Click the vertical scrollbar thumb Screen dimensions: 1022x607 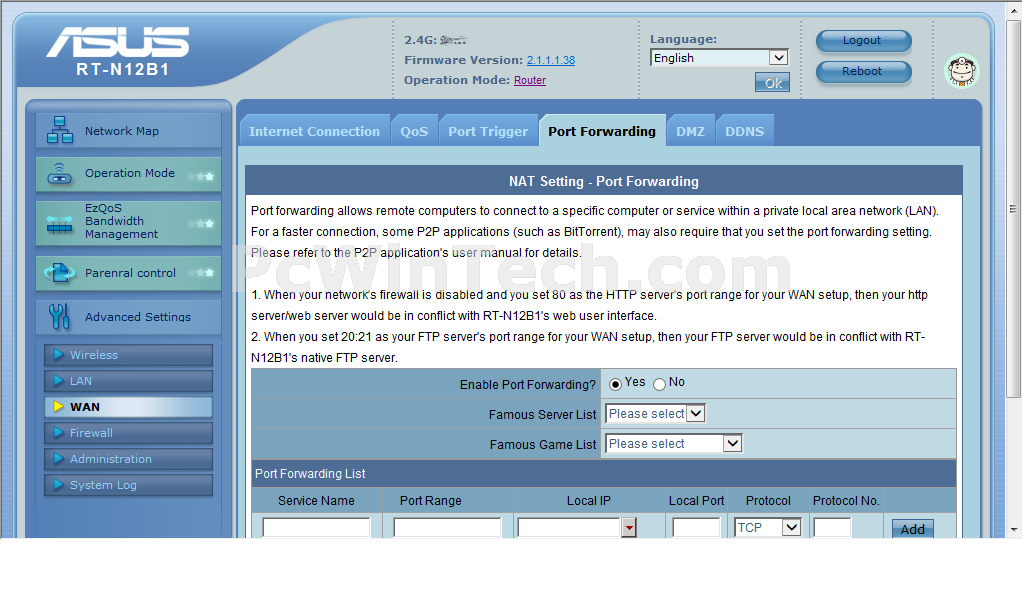coord(1013,209)
